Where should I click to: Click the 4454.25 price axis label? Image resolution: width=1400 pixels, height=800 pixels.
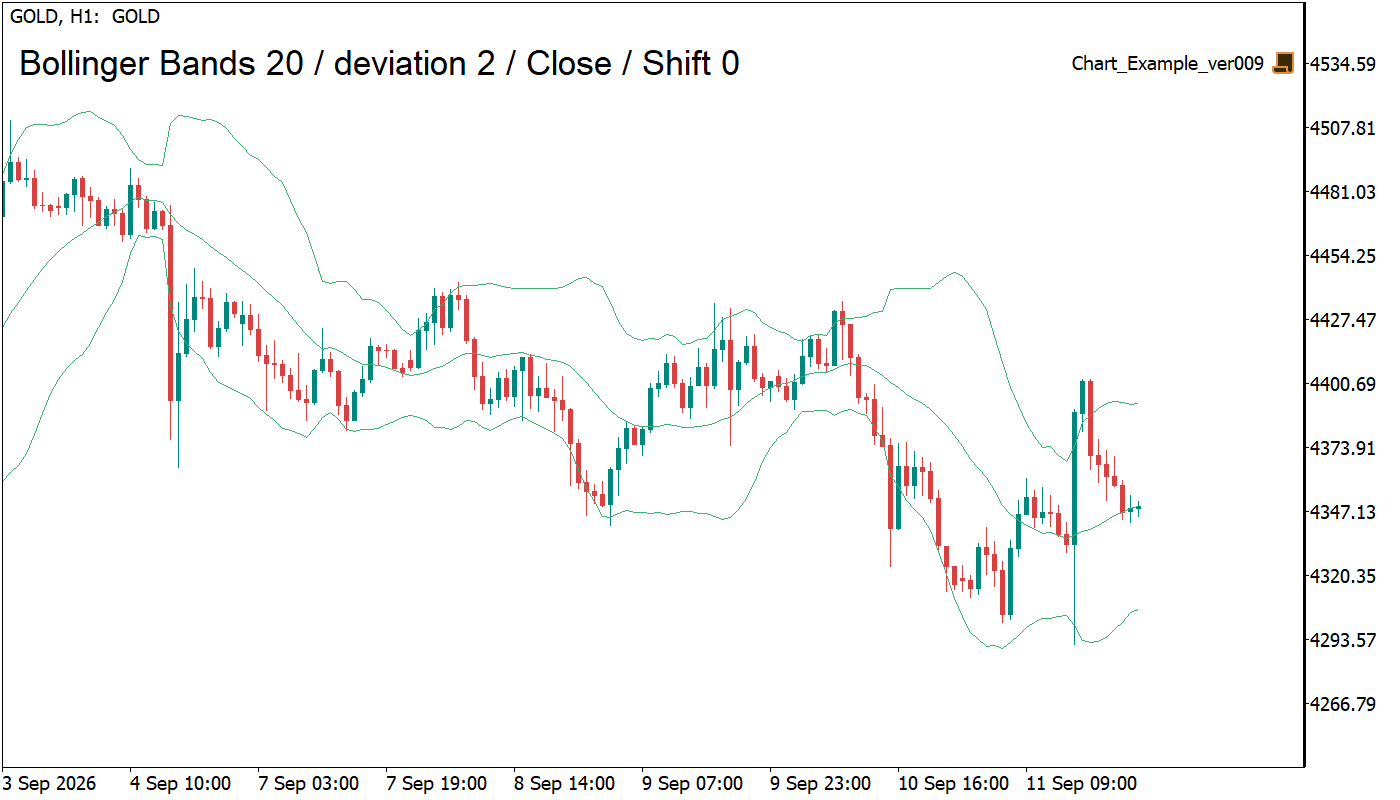pyautogui.click(x=1343, y=256)
